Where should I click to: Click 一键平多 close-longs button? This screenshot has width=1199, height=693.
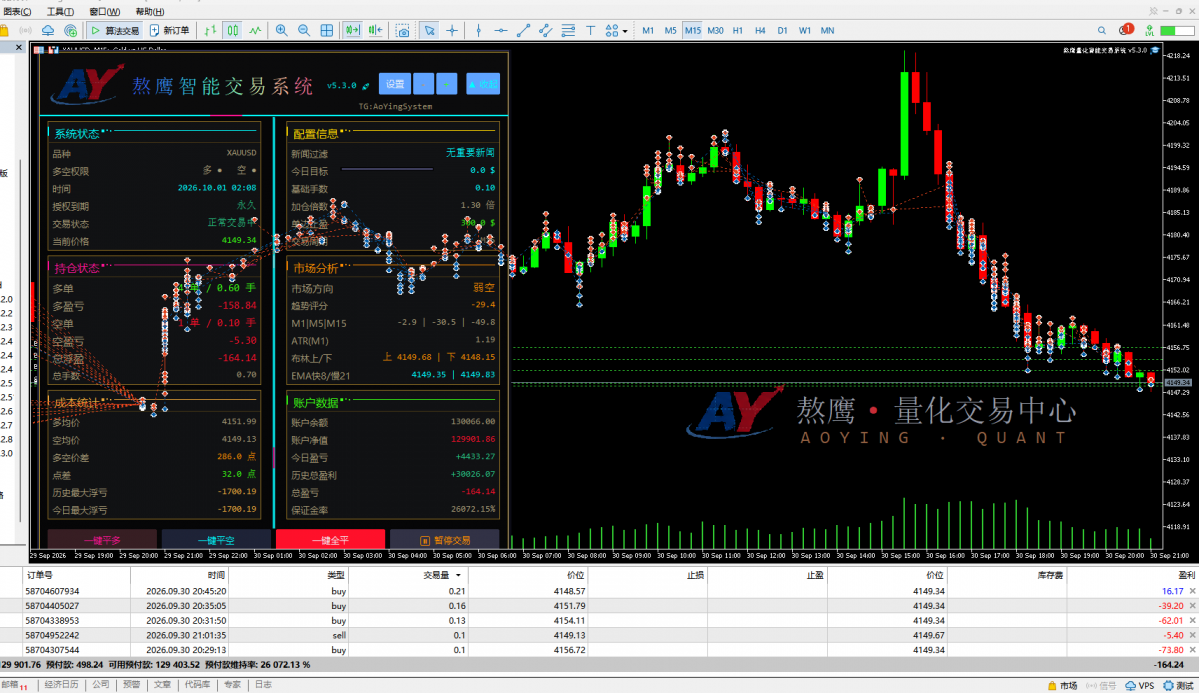click(x=102, y=539)
